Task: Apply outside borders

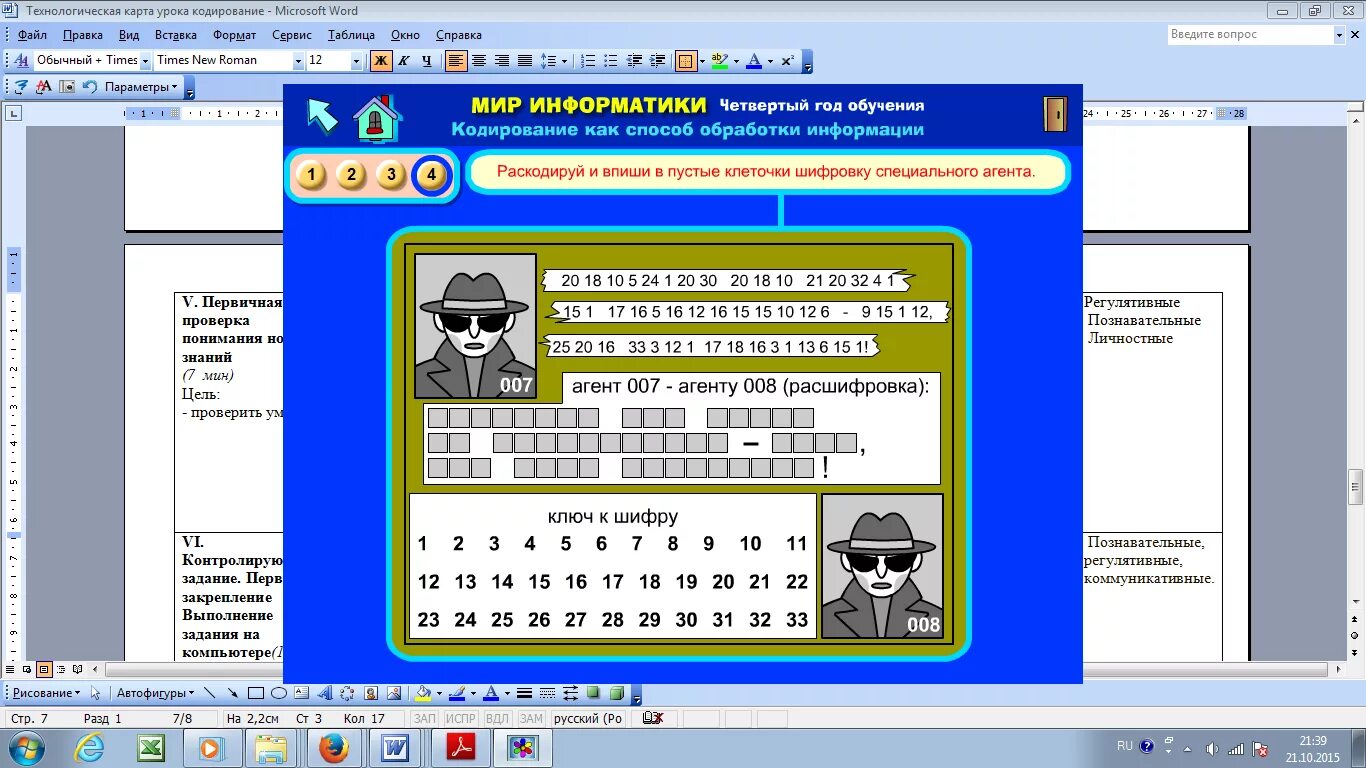Action: [x=685, y=61]
